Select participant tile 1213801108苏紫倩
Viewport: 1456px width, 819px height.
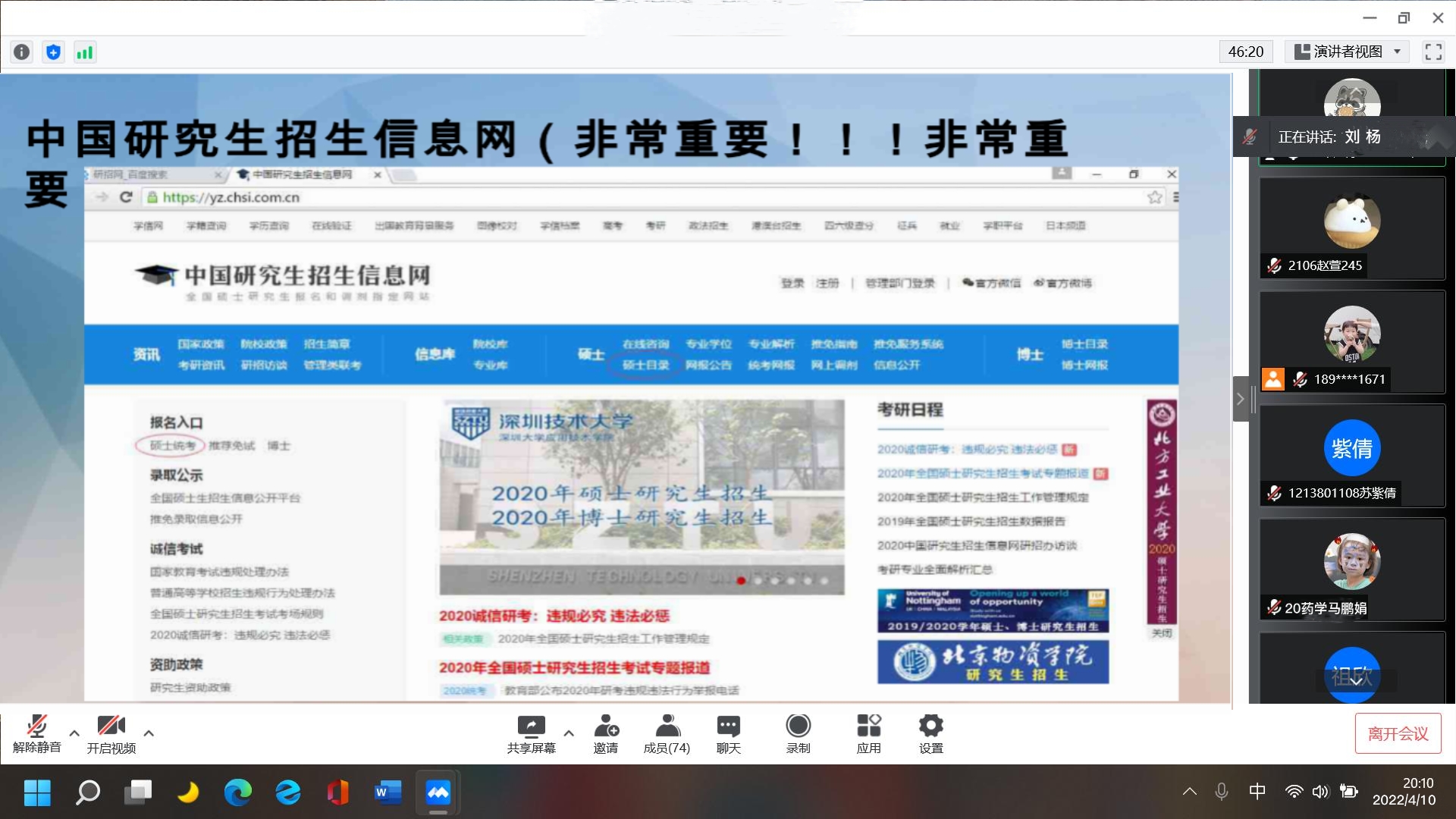point(1352,456)
